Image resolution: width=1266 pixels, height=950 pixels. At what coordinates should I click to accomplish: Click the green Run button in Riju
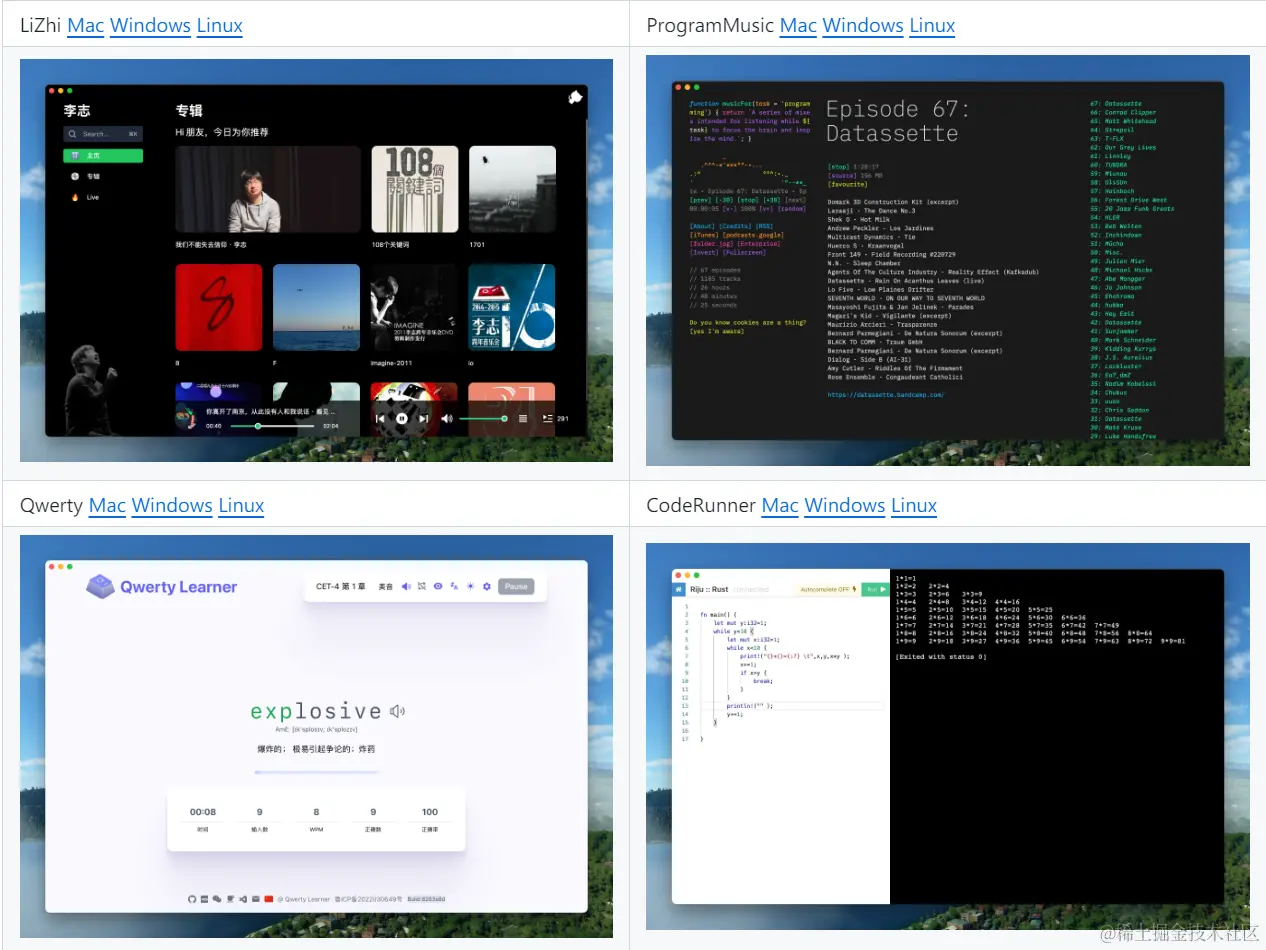(875, 590)
